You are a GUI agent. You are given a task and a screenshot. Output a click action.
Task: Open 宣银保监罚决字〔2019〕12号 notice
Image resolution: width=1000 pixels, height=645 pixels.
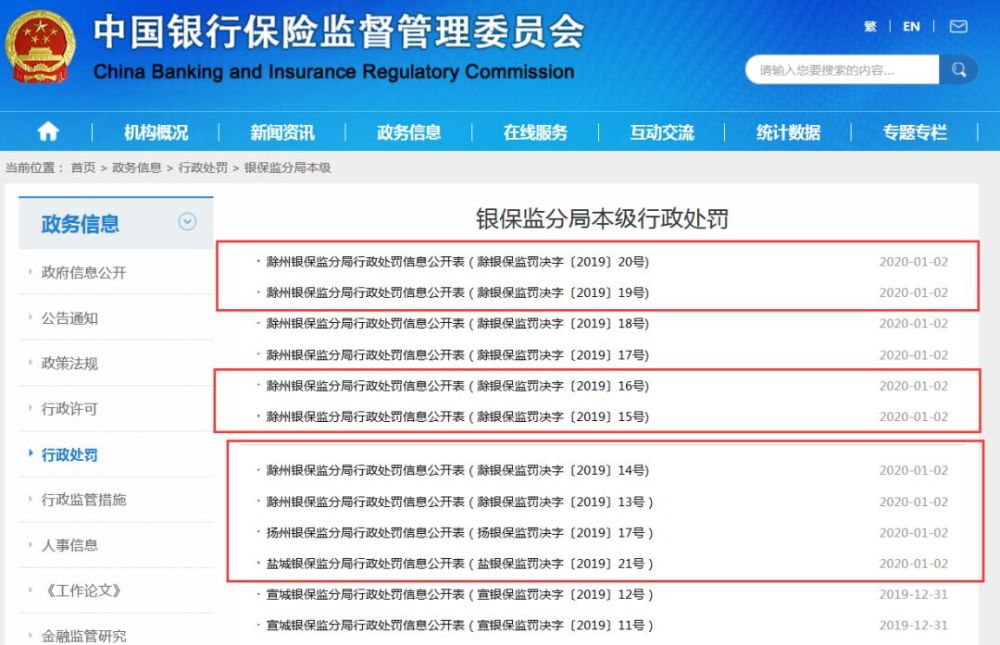tap(459, 595)
